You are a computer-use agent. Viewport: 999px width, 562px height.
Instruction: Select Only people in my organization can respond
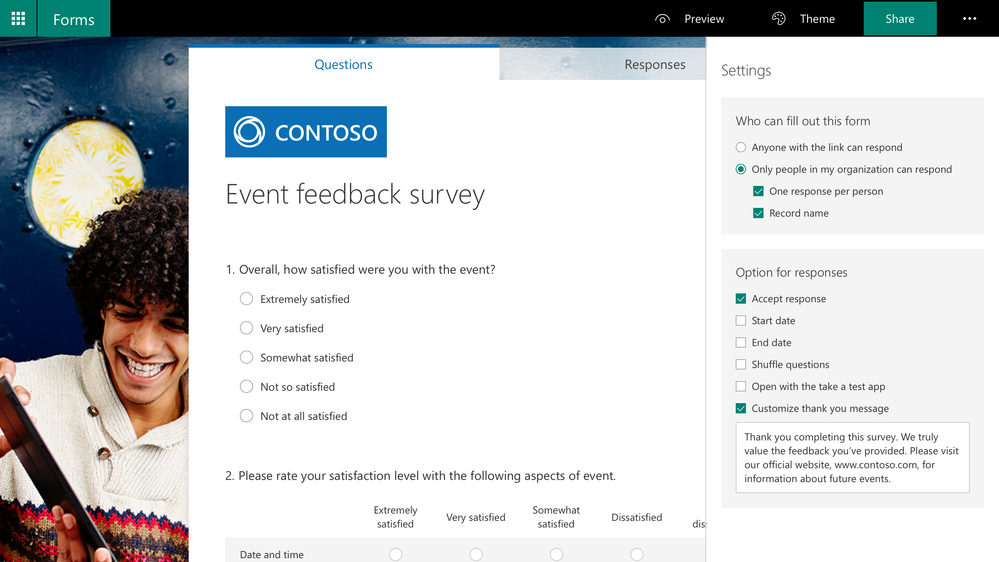pyautogui.click(x=740, y=169)
